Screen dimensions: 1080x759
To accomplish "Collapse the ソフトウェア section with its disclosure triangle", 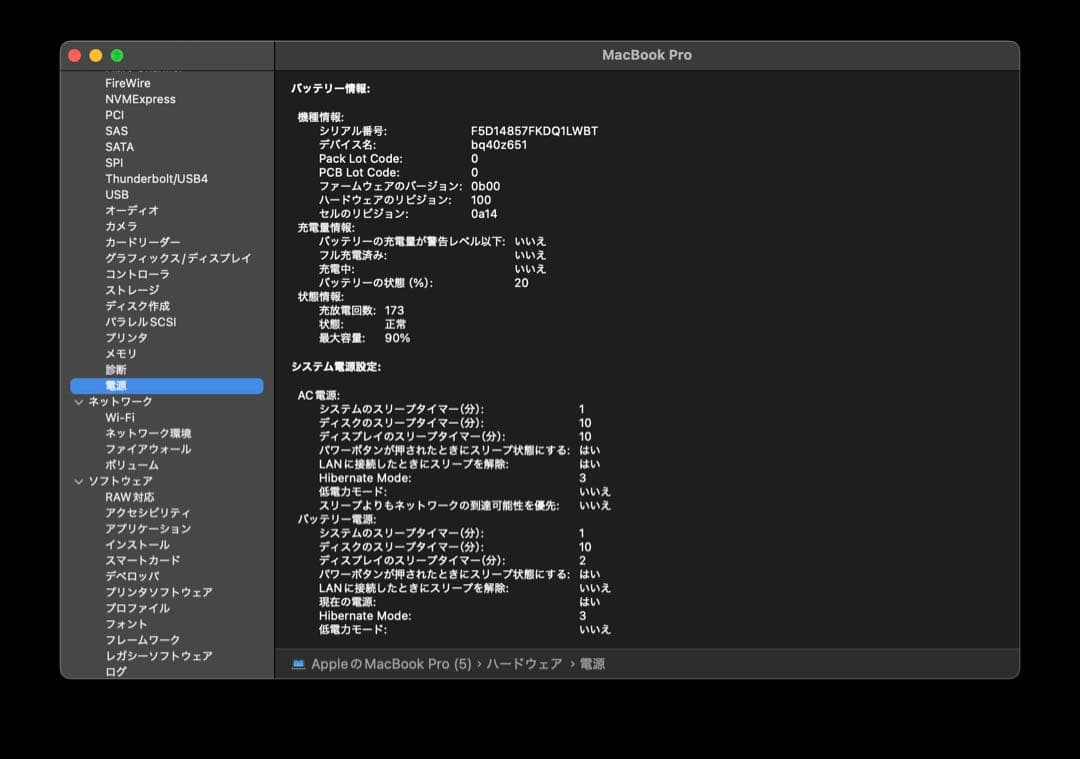I will pos(78,481).
